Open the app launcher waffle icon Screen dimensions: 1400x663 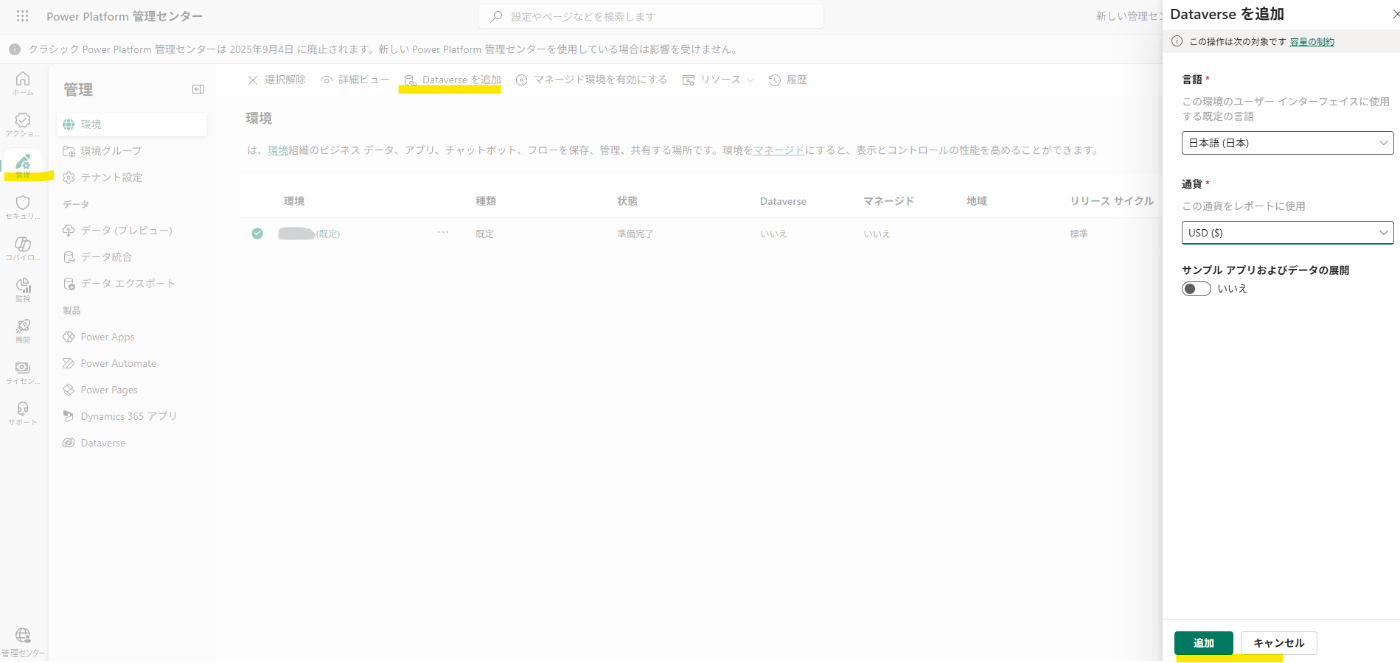coord(22,16)
